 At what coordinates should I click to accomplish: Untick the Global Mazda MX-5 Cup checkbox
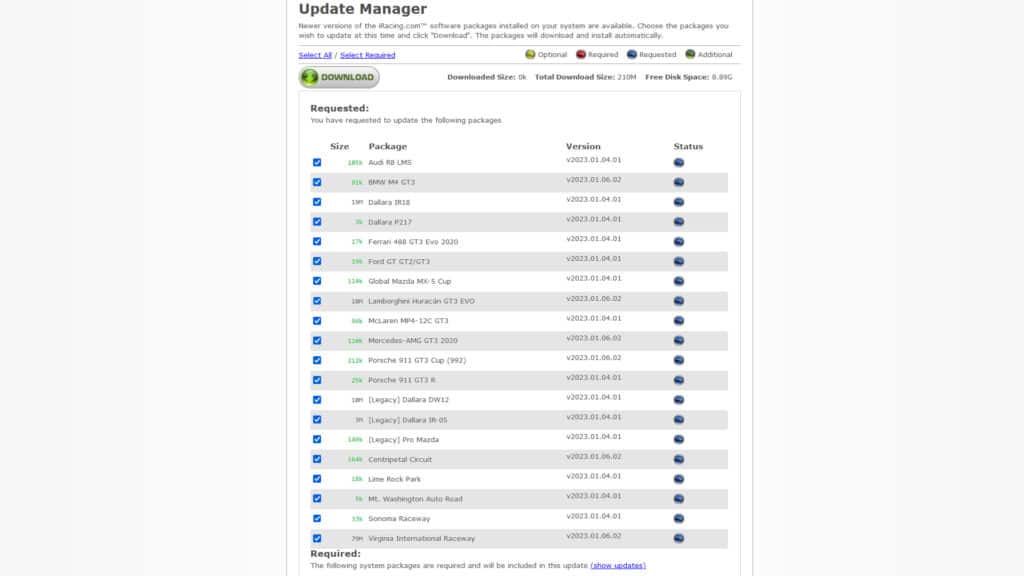click(x=317, y=281)
